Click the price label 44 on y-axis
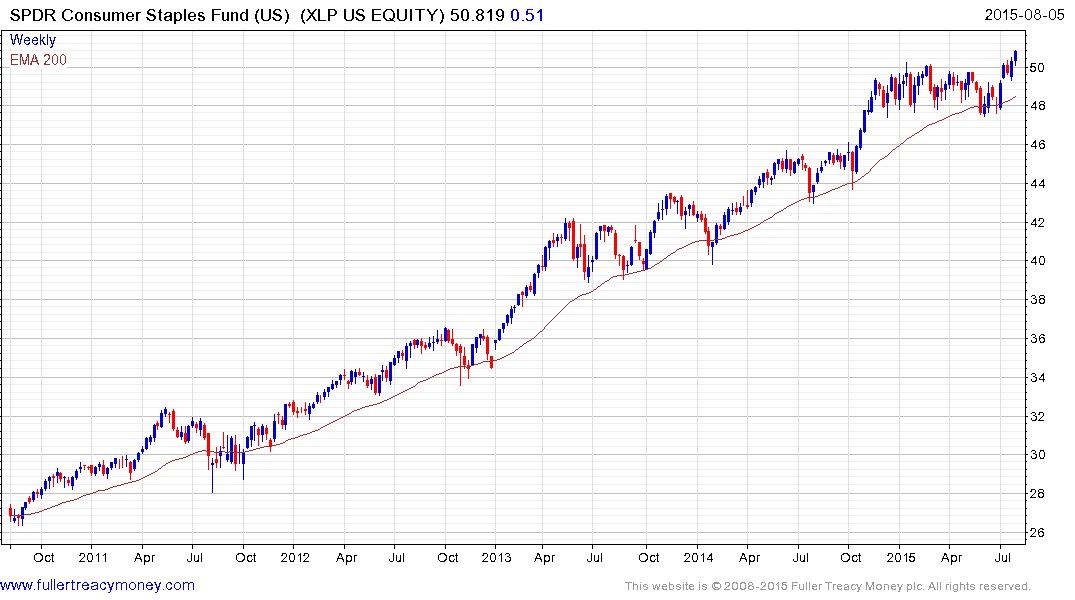1075x600 pixels. [x=1037, y=183]
